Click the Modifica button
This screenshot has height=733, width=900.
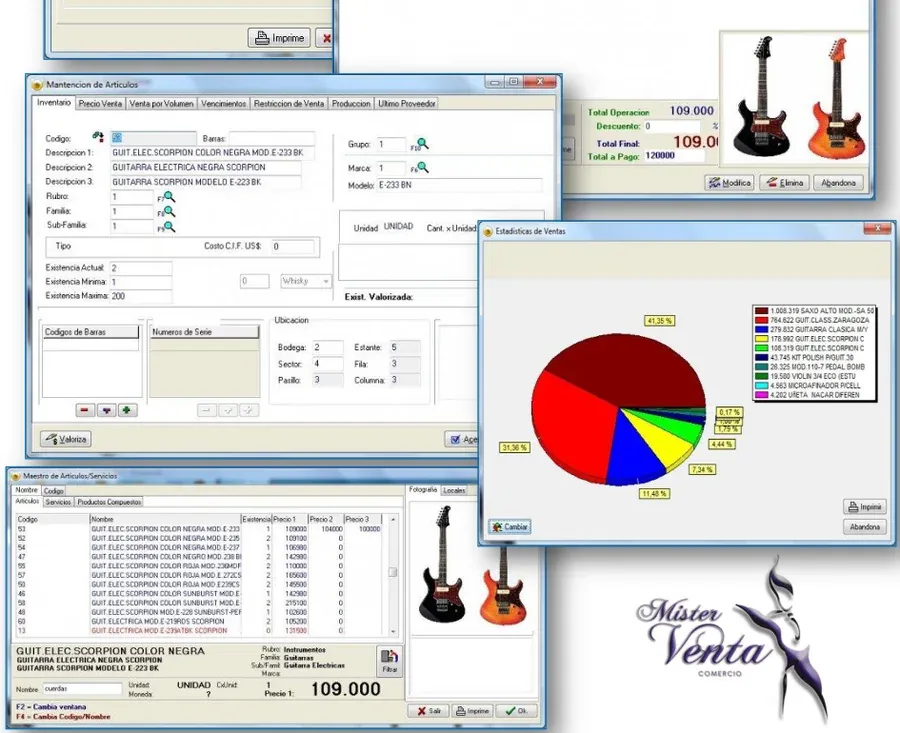pyautogui.click(x=730, y=183)
